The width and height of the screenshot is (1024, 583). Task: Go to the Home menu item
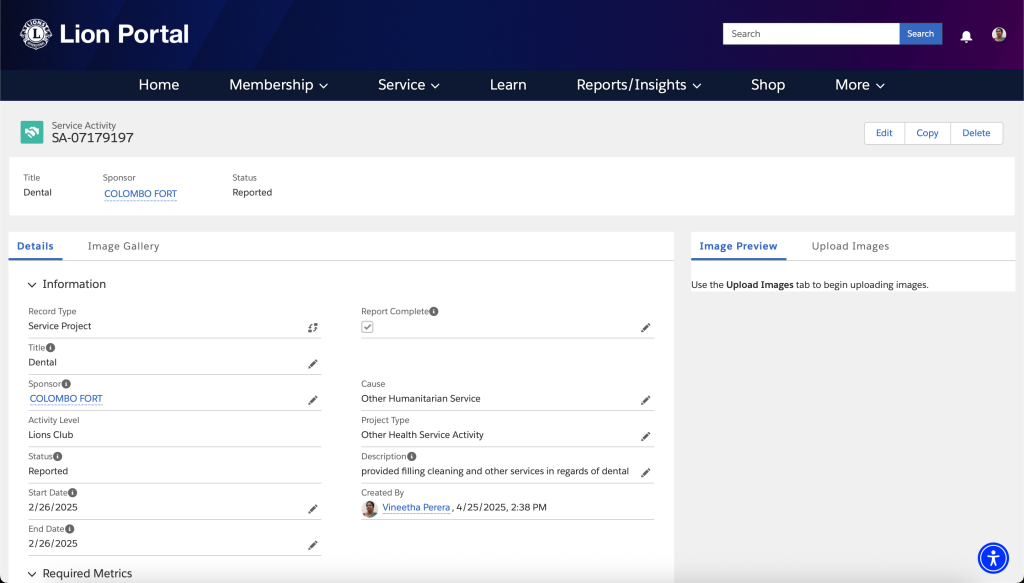point(159,85)
